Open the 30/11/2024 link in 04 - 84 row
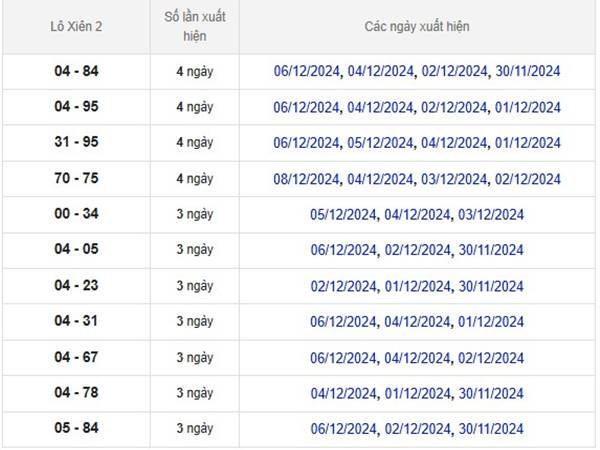This screenshot has width=600, height=450. tap(528, 71)
